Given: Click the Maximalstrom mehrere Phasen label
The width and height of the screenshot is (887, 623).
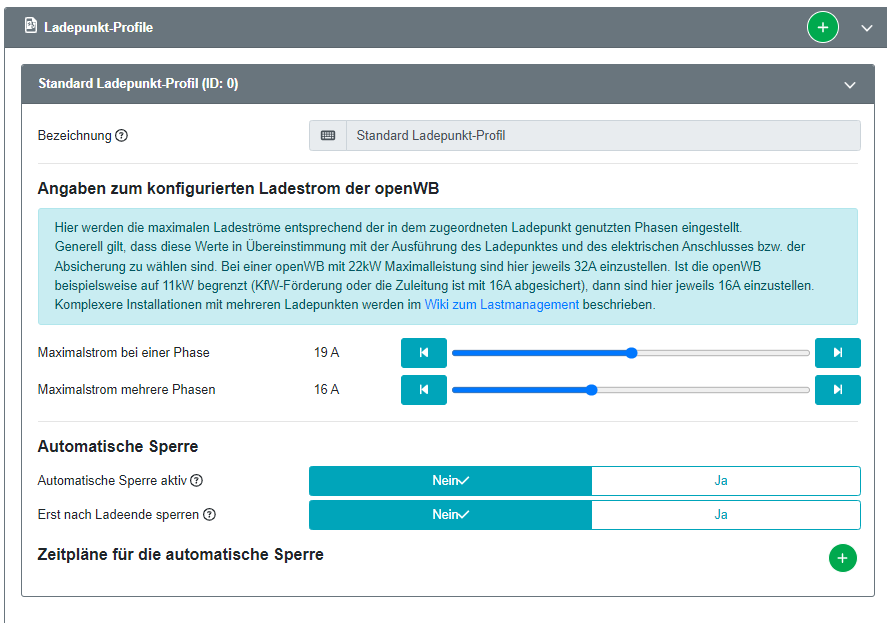Looking at the screenshot, I should pyautogui.click(x=126, y=389).
